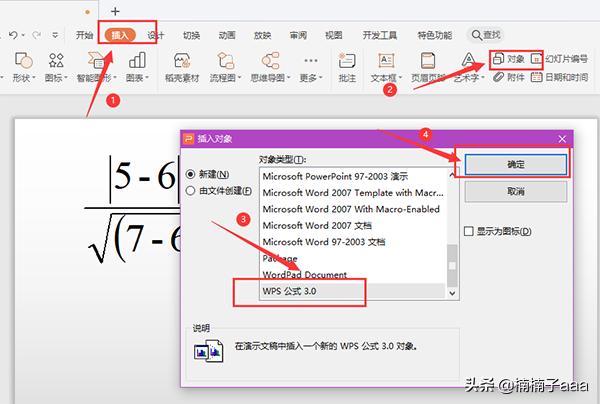Select Microsoft Word 97-2003 文档 entry
The height and width of the screenshot is (404, 600).
pyautogui.click(x=352, y=242)
